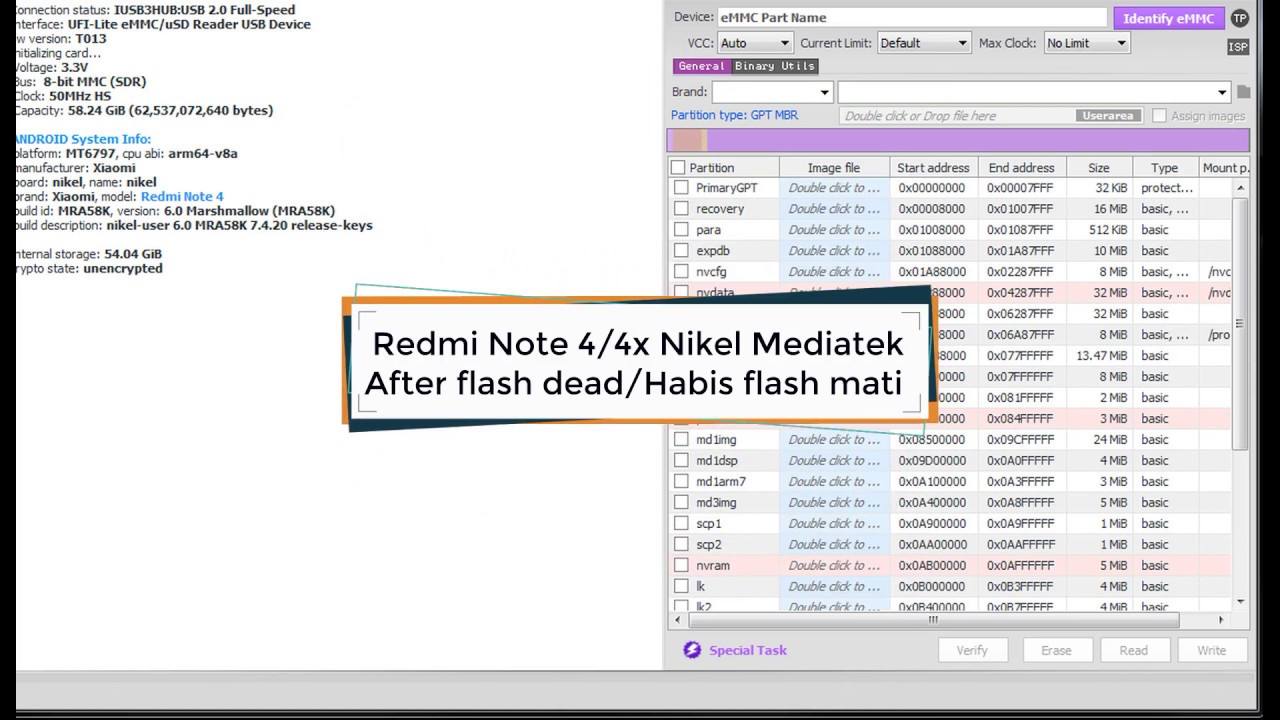The width and height of the screenshot is (1280, 720).
Task: Tick the scp1 partition checkbox
Action: tap(681, 523)
